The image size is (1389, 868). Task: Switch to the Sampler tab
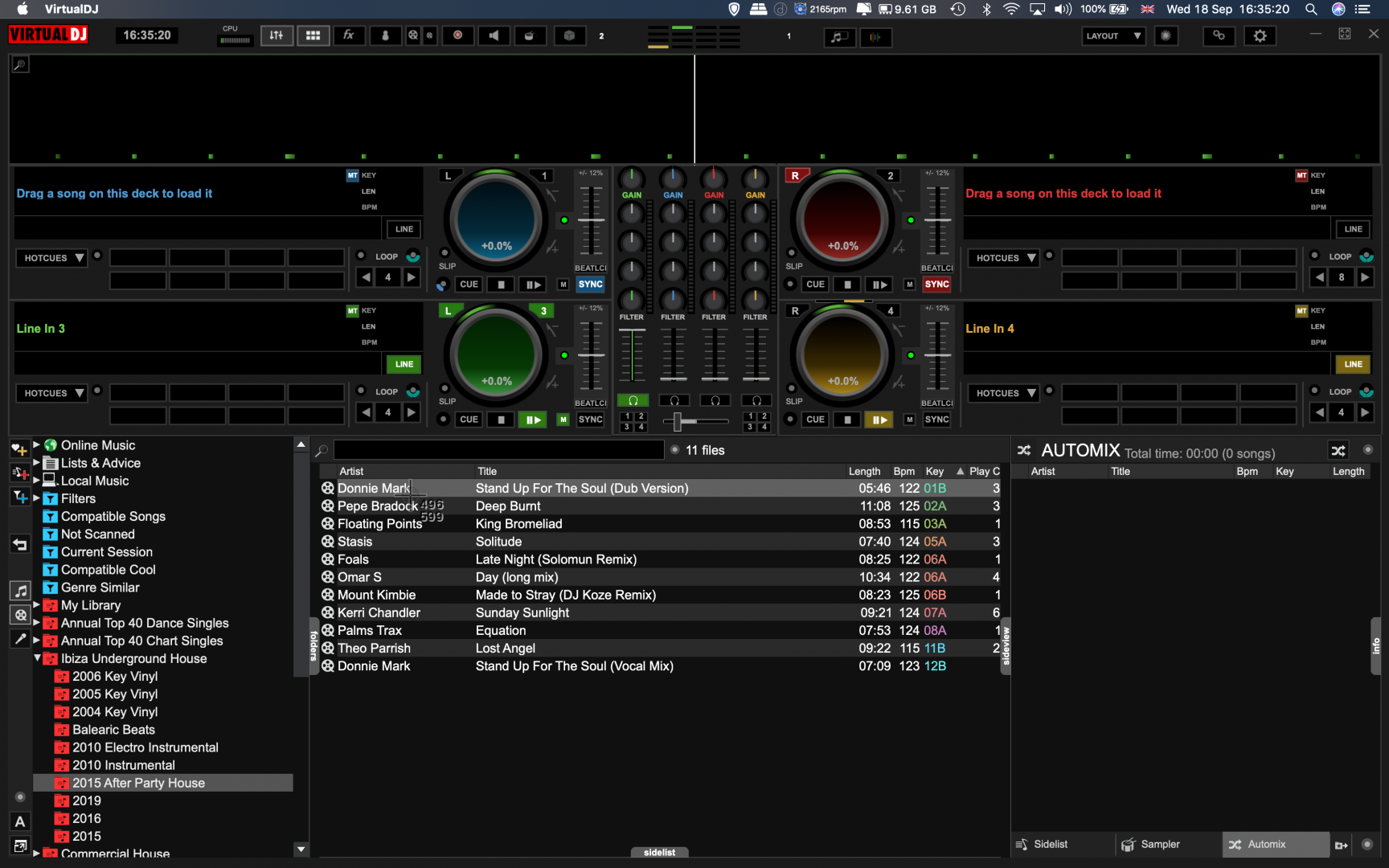(1168, 844)
